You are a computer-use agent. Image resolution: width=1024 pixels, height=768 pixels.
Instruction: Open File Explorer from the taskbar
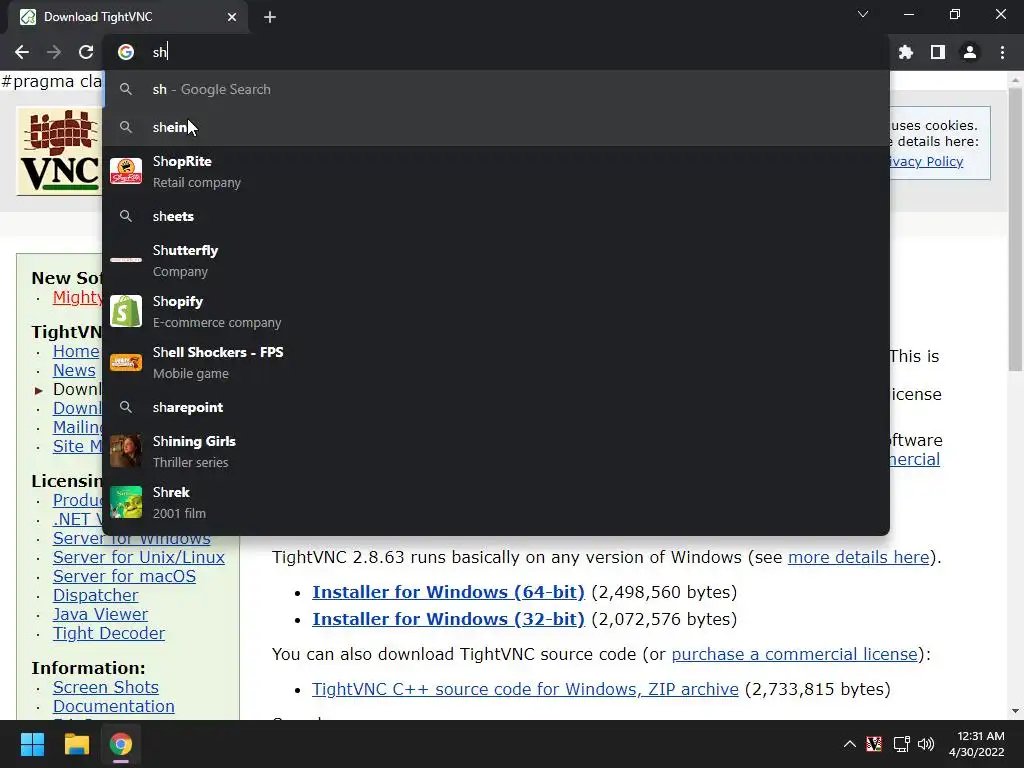pyautogui.click(x=76, y=744)
